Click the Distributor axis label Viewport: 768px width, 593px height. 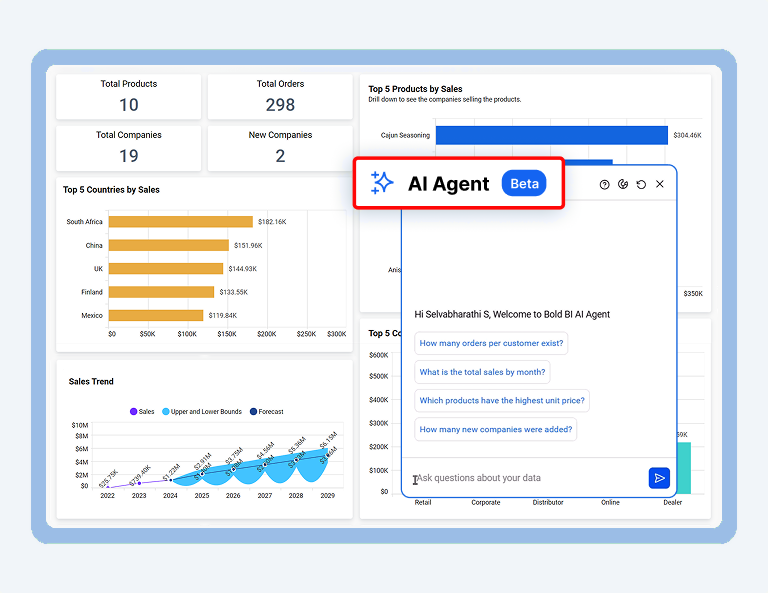[x=548, y=502]
